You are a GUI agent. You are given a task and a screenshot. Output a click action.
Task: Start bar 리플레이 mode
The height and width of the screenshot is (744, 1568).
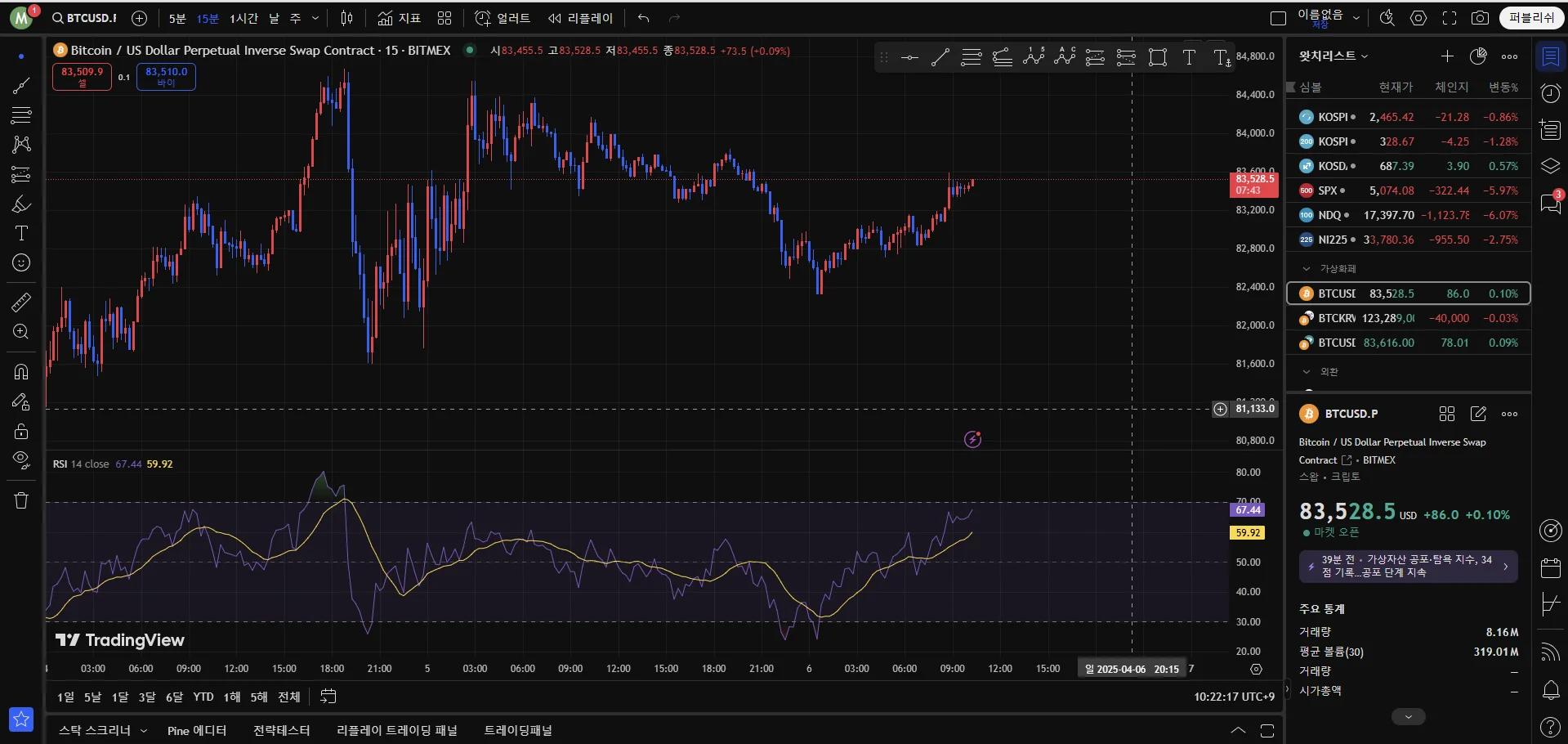580,18
